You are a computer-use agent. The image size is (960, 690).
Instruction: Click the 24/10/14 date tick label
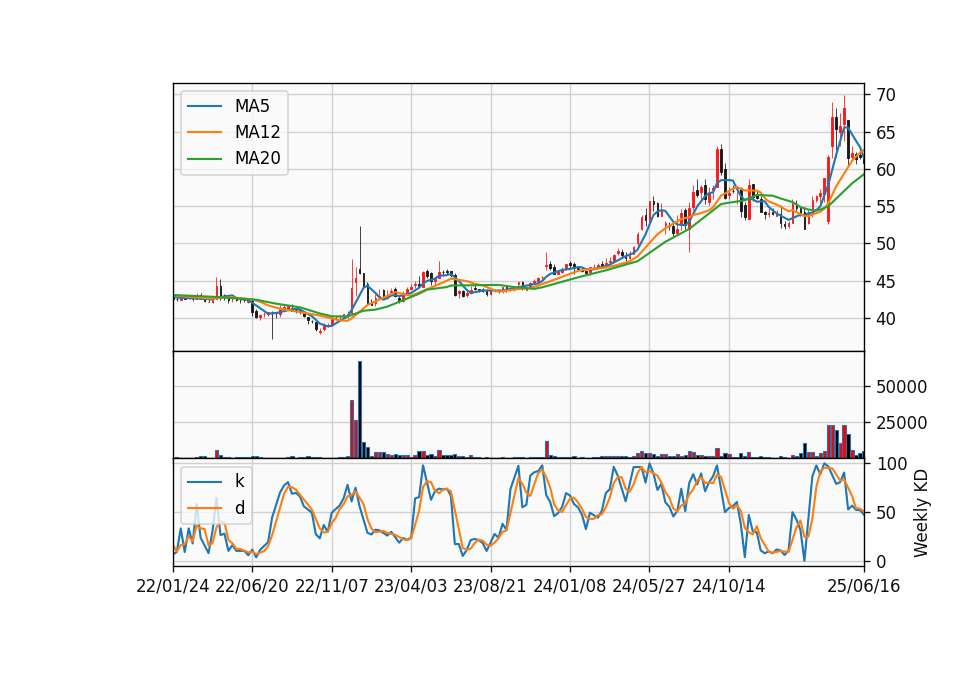[x=729, y=586]
